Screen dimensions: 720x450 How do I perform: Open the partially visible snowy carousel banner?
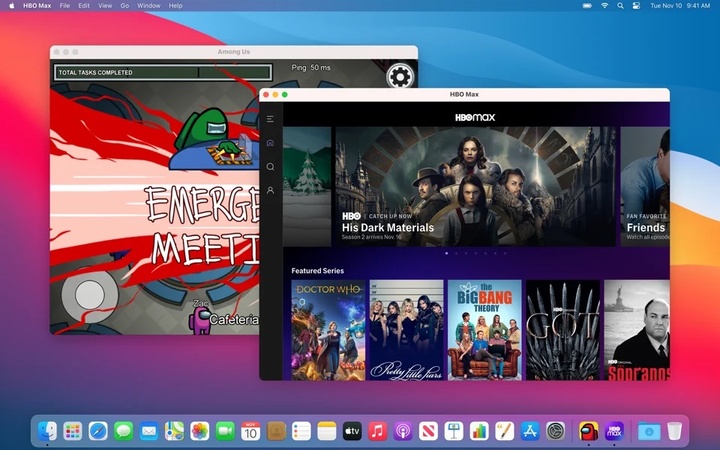307,186
